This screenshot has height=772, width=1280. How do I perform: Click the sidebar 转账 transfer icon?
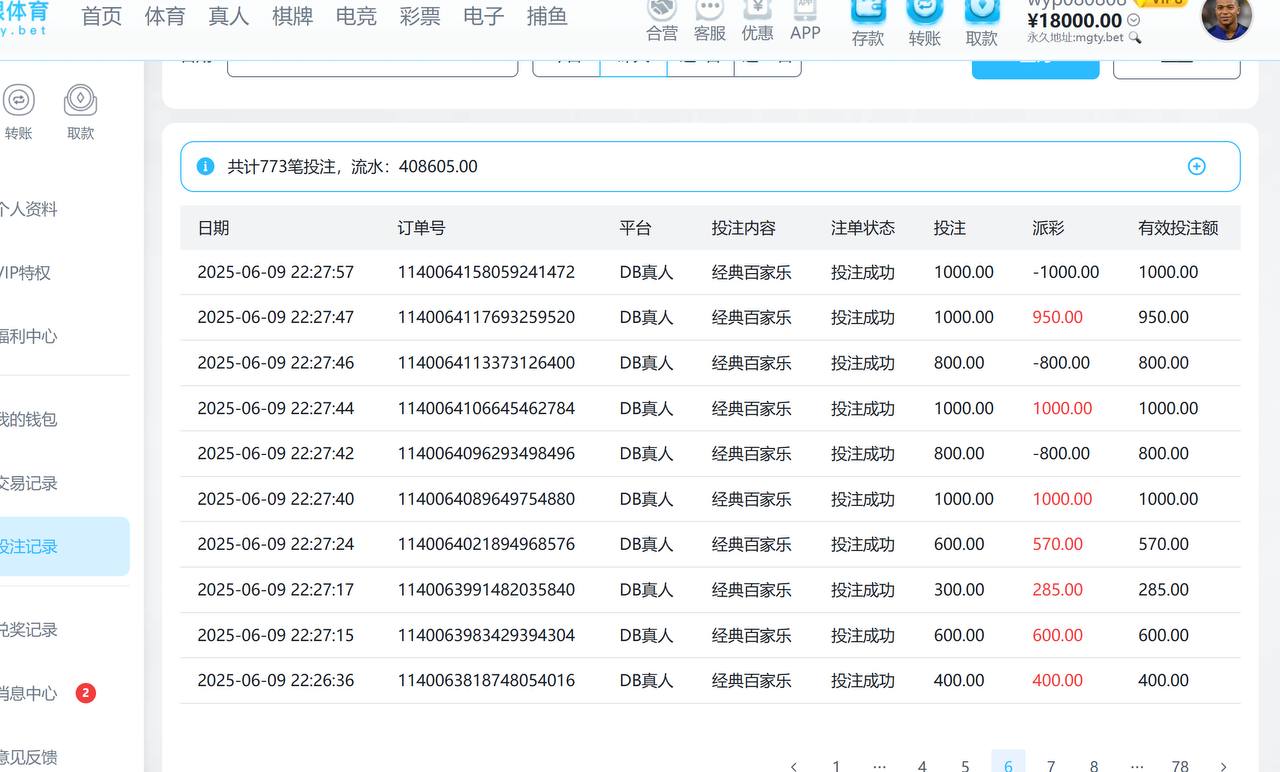tap(18, 101)
